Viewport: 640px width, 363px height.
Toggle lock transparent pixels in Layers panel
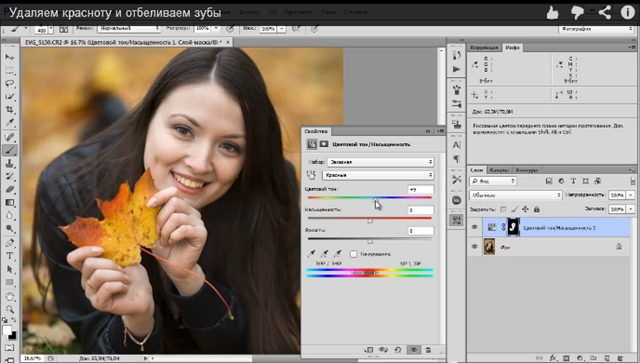[x=503, y=209]
